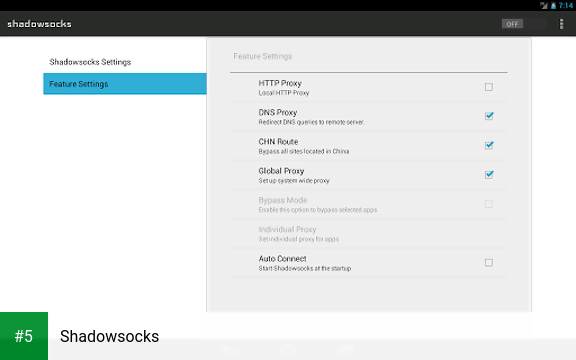The image size is (576, 360).
Task: Click 'Setup system wide proxy' description
Action: [294, 180]
